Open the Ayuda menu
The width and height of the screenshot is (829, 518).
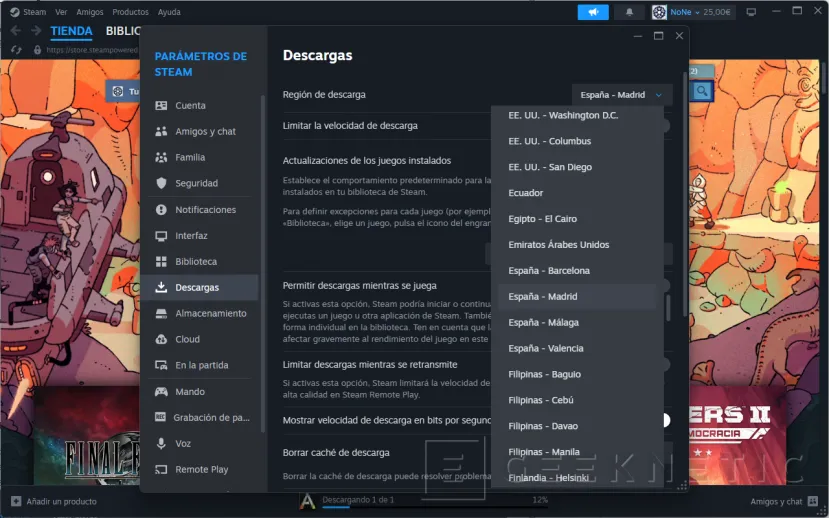point(169,12)
